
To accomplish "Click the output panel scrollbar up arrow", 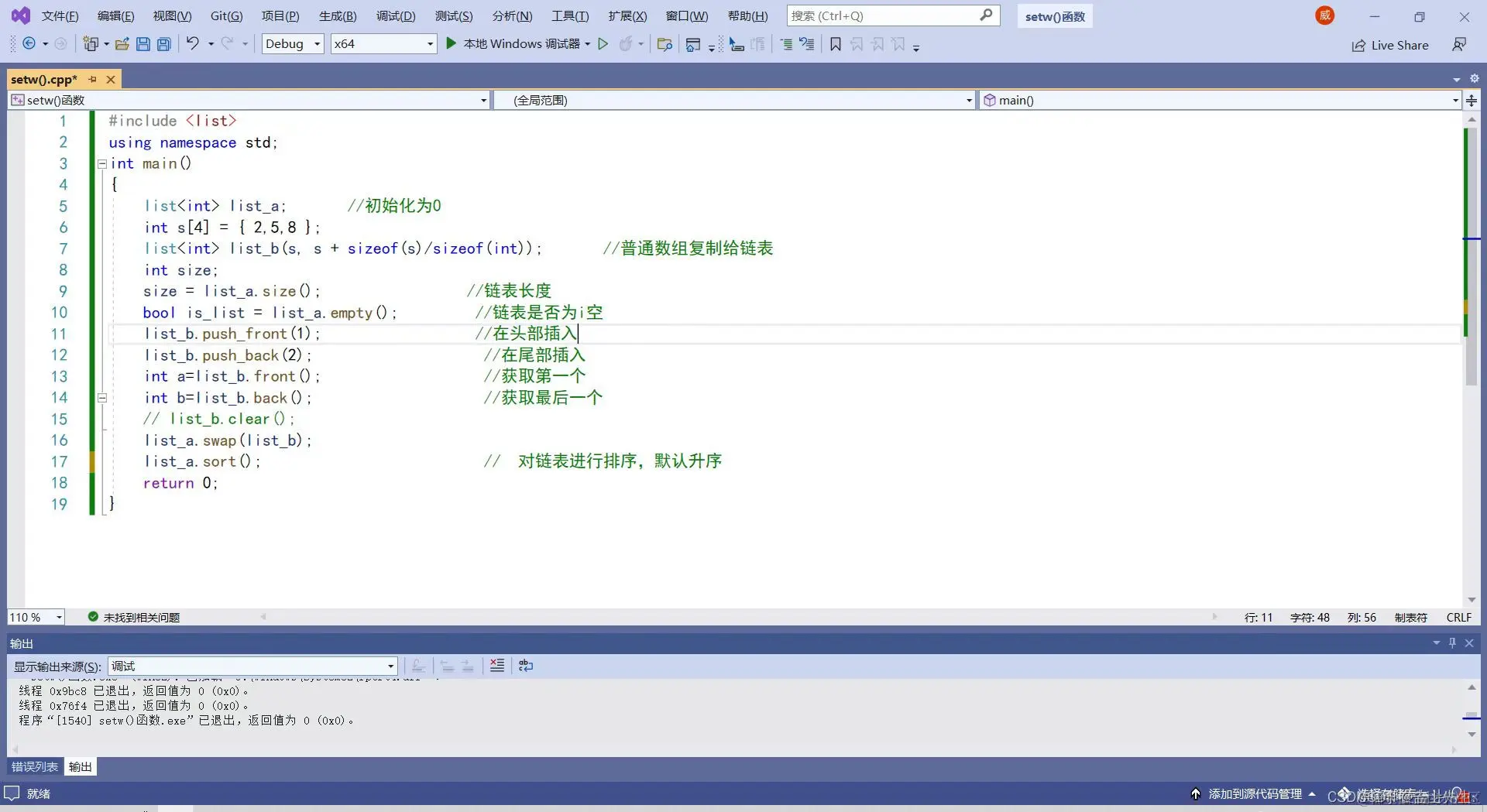I will point(1471,687).
